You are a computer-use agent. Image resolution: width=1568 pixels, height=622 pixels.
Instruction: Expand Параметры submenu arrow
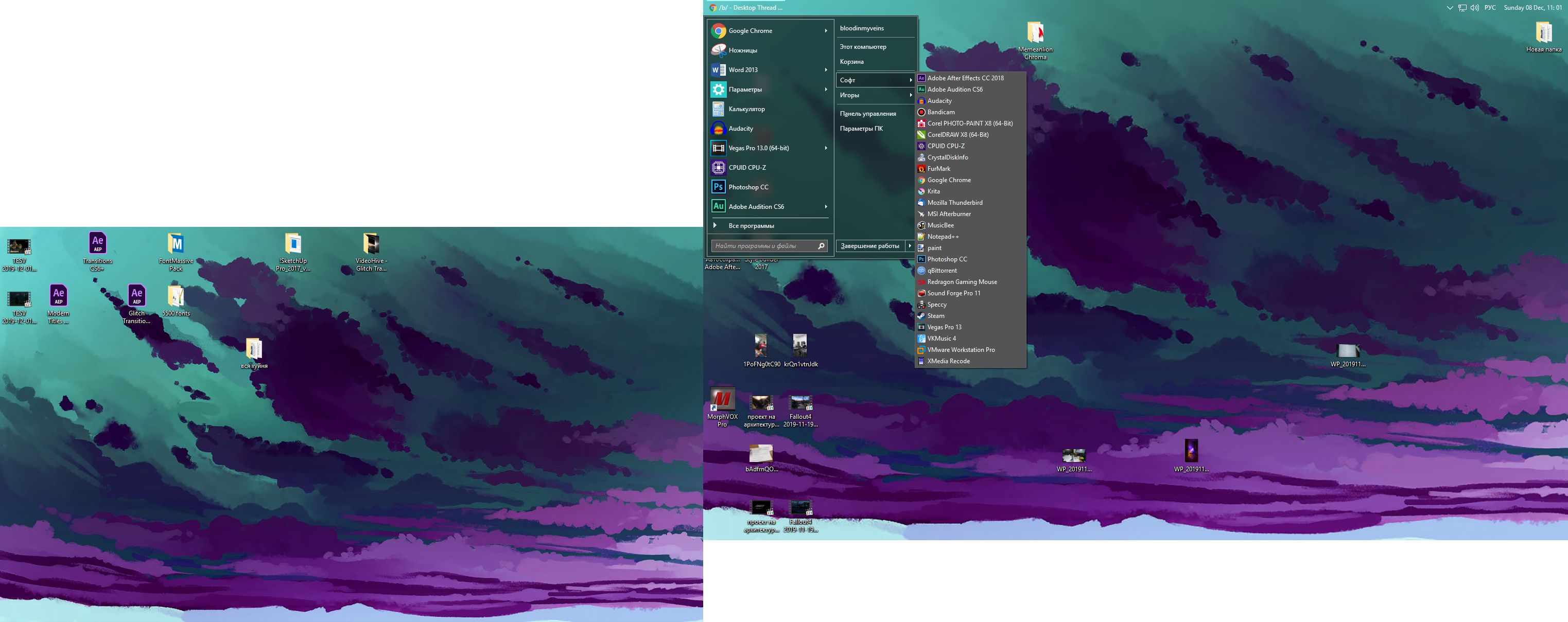826,90
